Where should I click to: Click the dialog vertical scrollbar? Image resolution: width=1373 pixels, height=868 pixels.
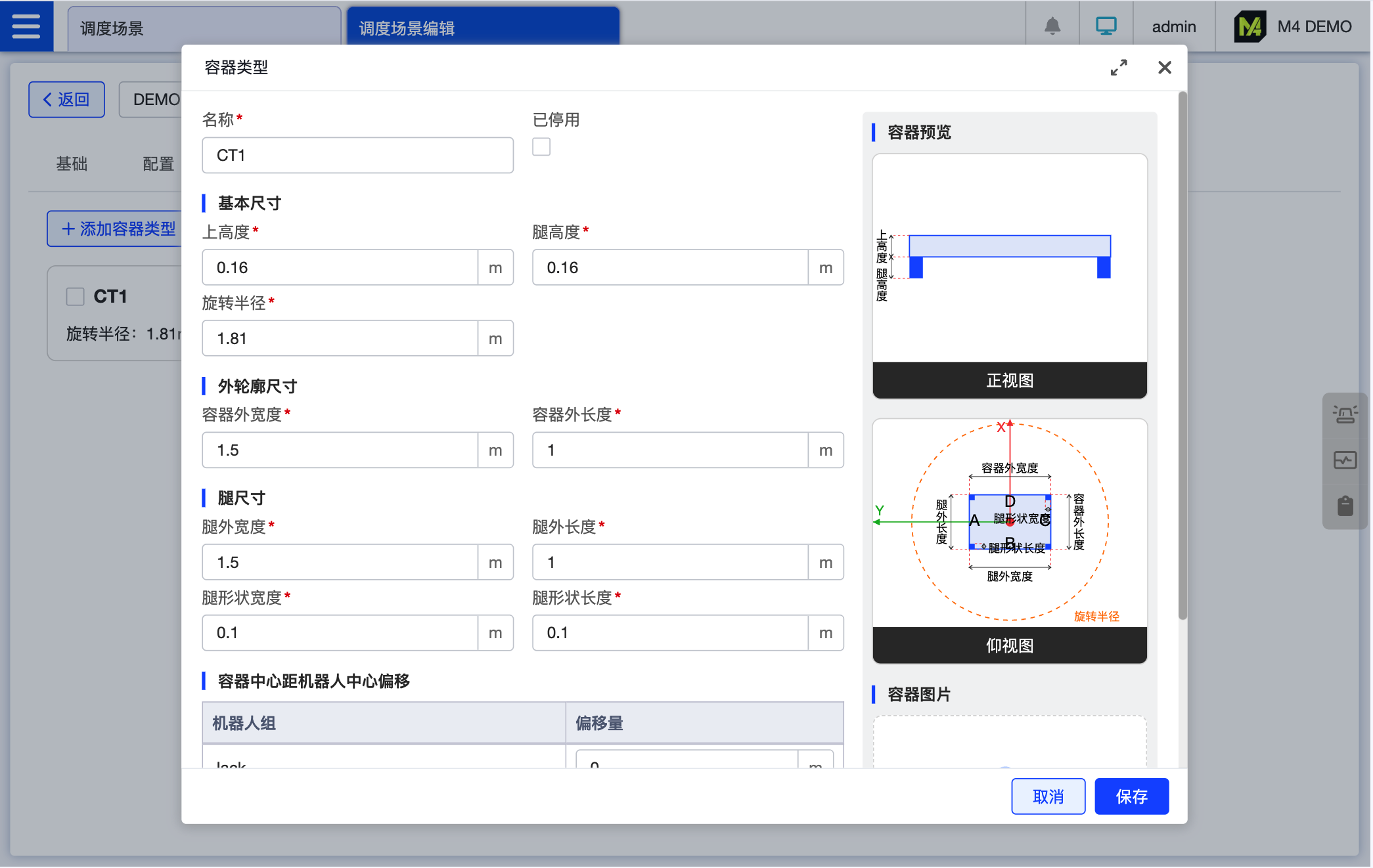pos(1182,355)
